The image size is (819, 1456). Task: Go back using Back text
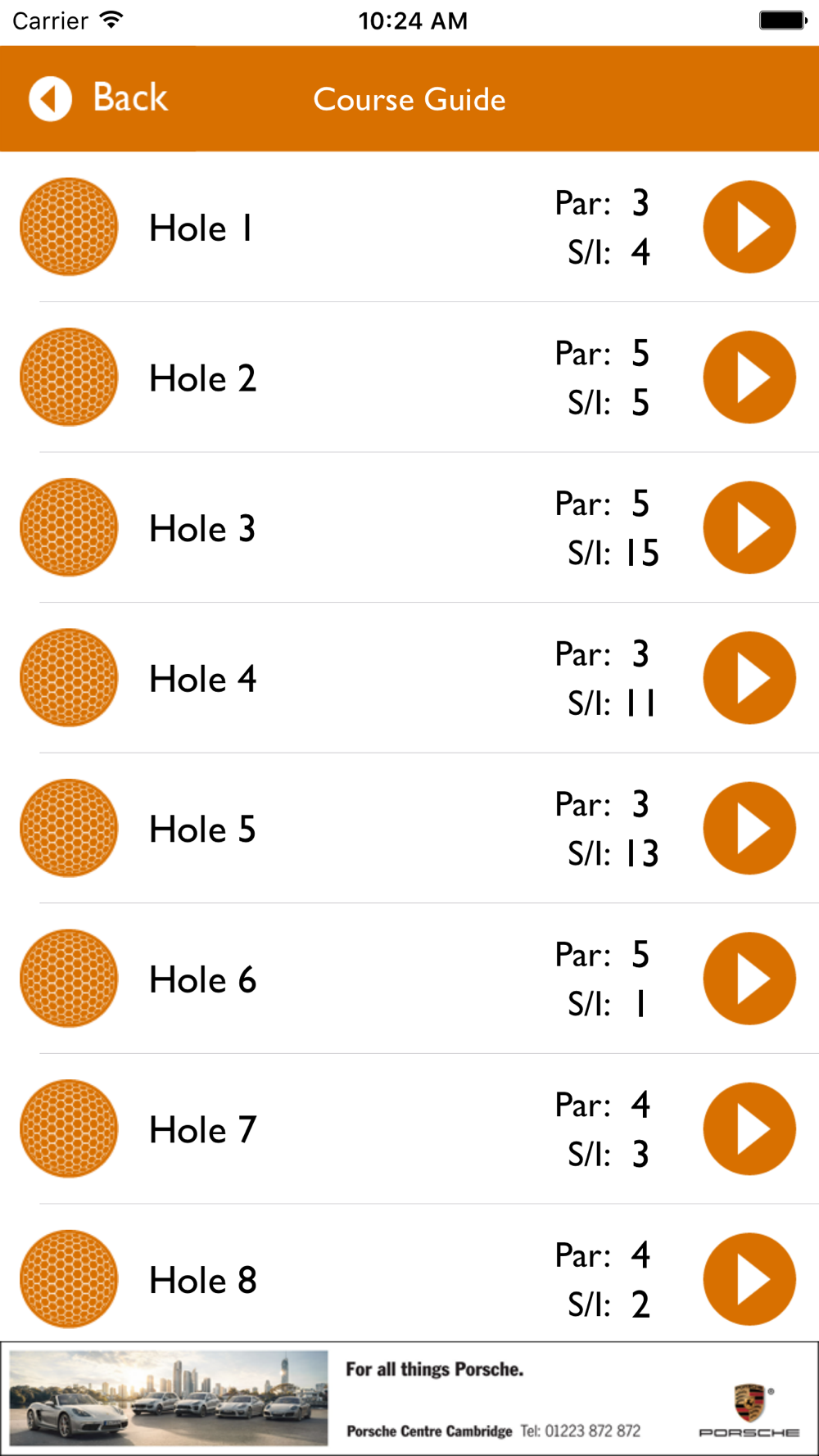point(130,98)
